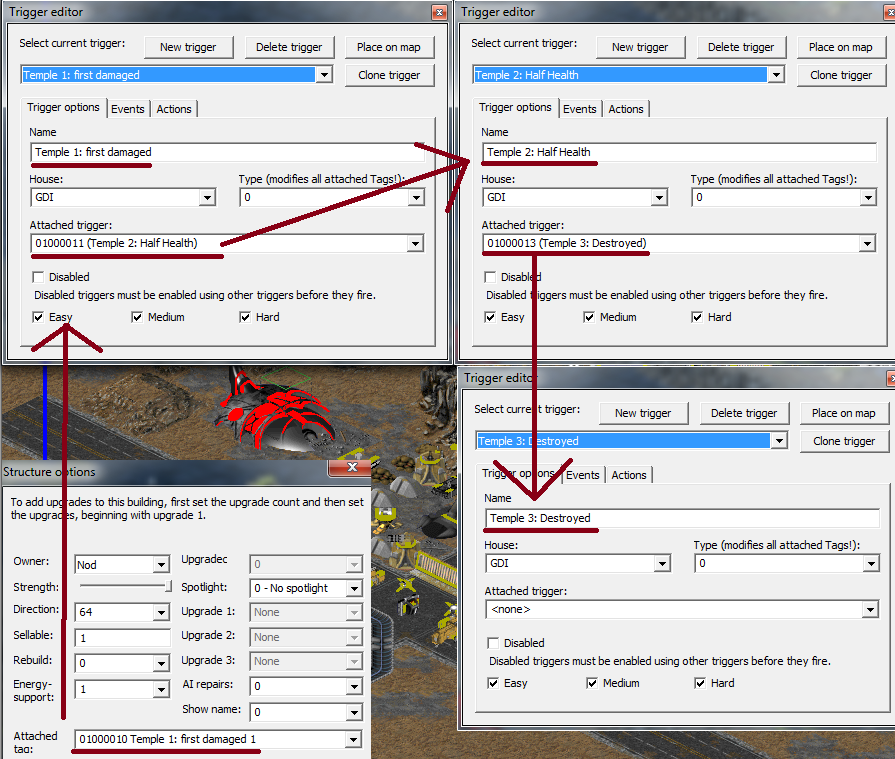Open Show name dropdown in Structure options
Image resolution: width=895 pixels, height=759 pixels.
coord(354,712)
